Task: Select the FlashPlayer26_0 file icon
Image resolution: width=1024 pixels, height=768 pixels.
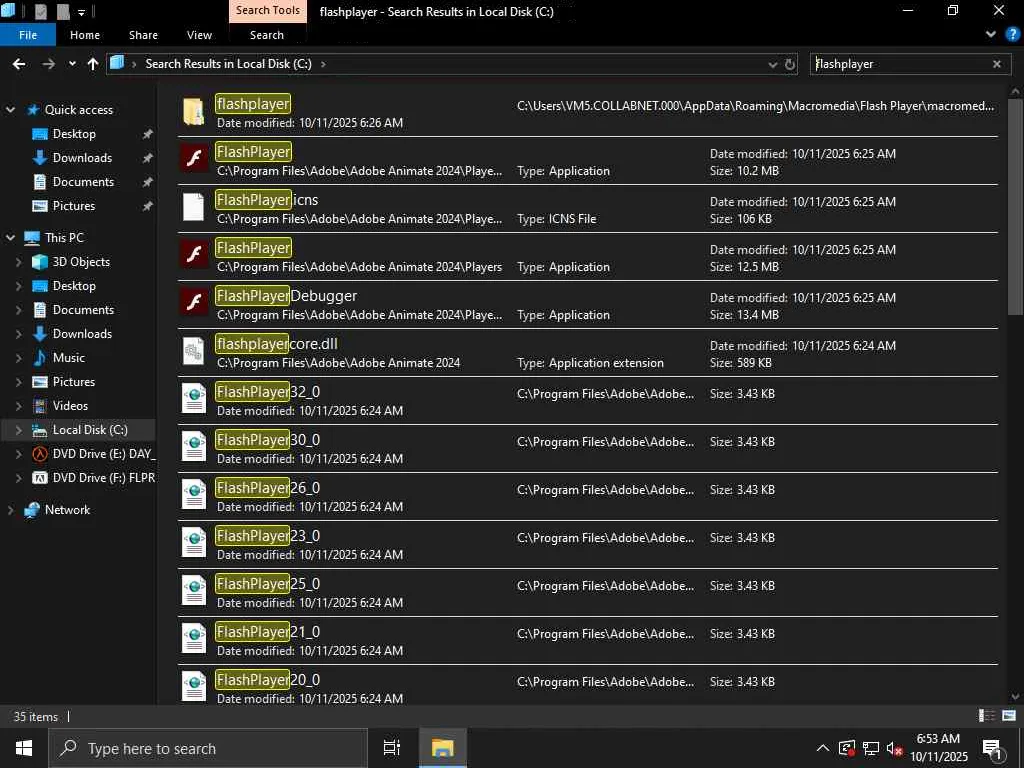Action: (194, 495)
